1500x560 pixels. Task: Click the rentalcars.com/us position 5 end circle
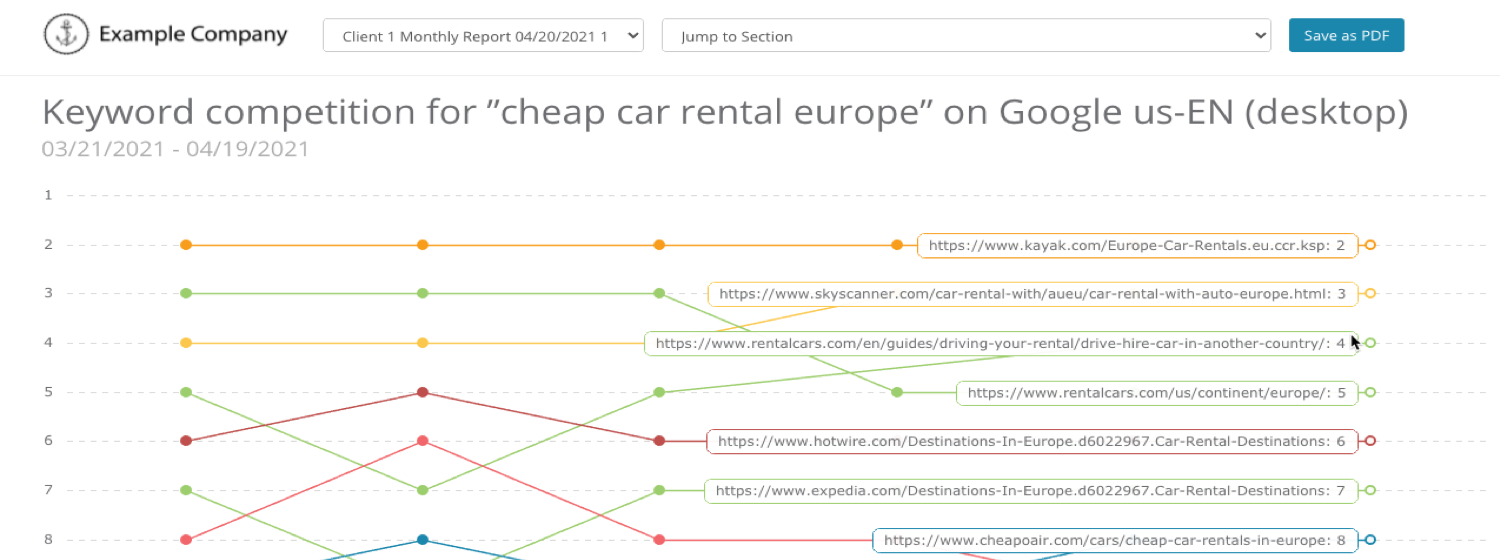click(1370, 392)
